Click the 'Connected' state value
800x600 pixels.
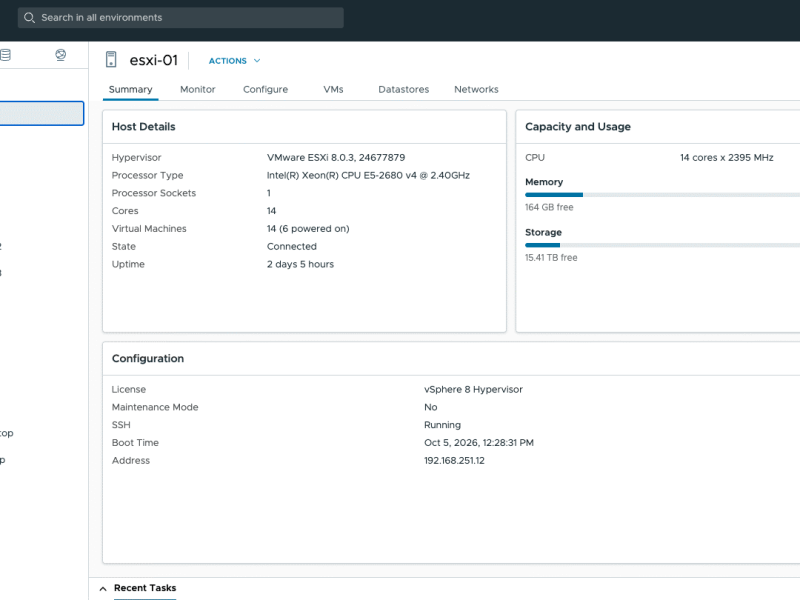(x=291, y=246)
